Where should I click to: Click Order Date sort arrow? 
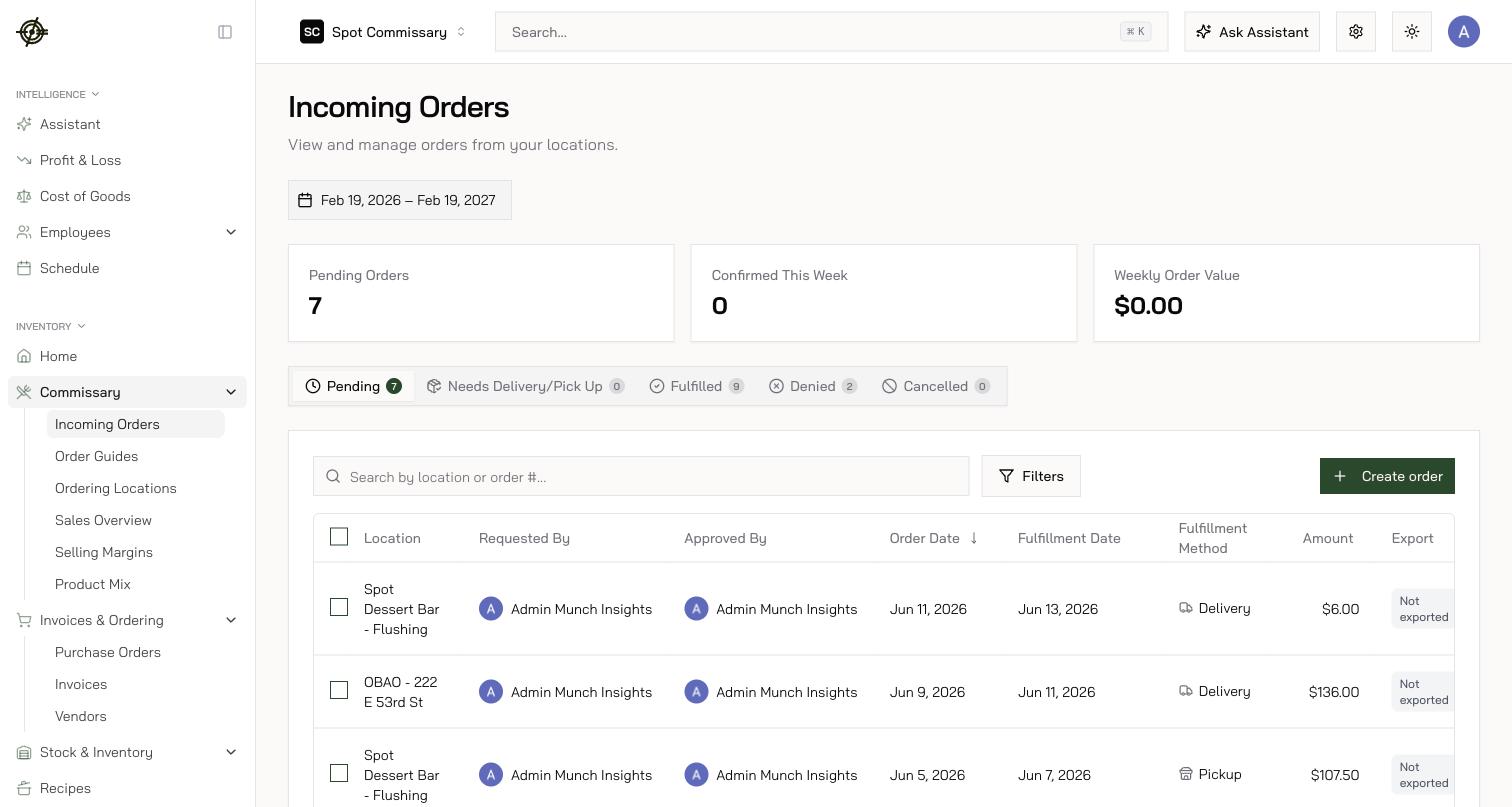[x=973, y=538]
